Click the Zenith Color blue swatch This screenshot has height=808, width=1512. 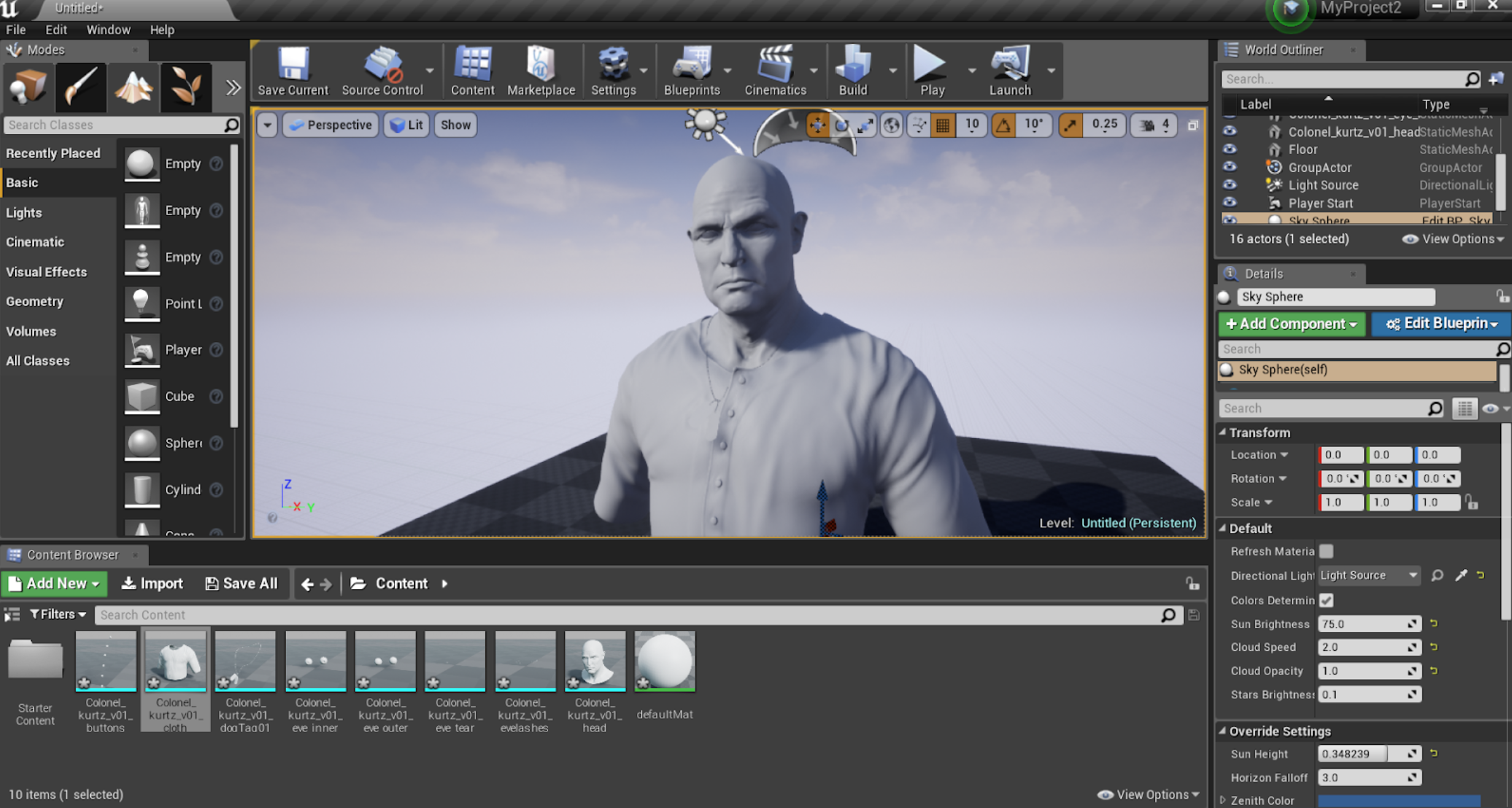(1399, 800)
